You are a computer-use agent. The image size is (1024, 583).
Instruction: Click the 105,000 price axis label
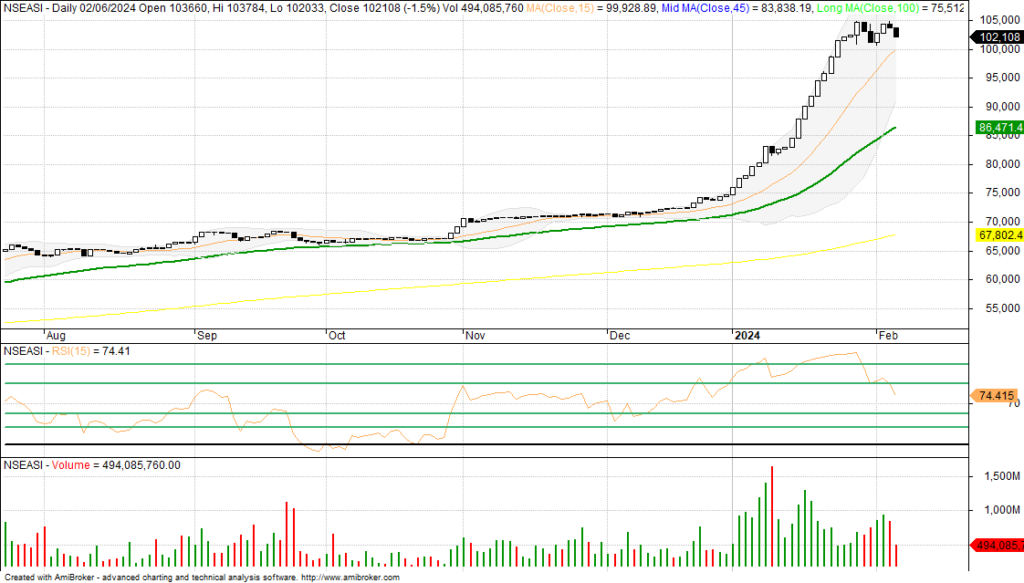tap(1000, 20)
